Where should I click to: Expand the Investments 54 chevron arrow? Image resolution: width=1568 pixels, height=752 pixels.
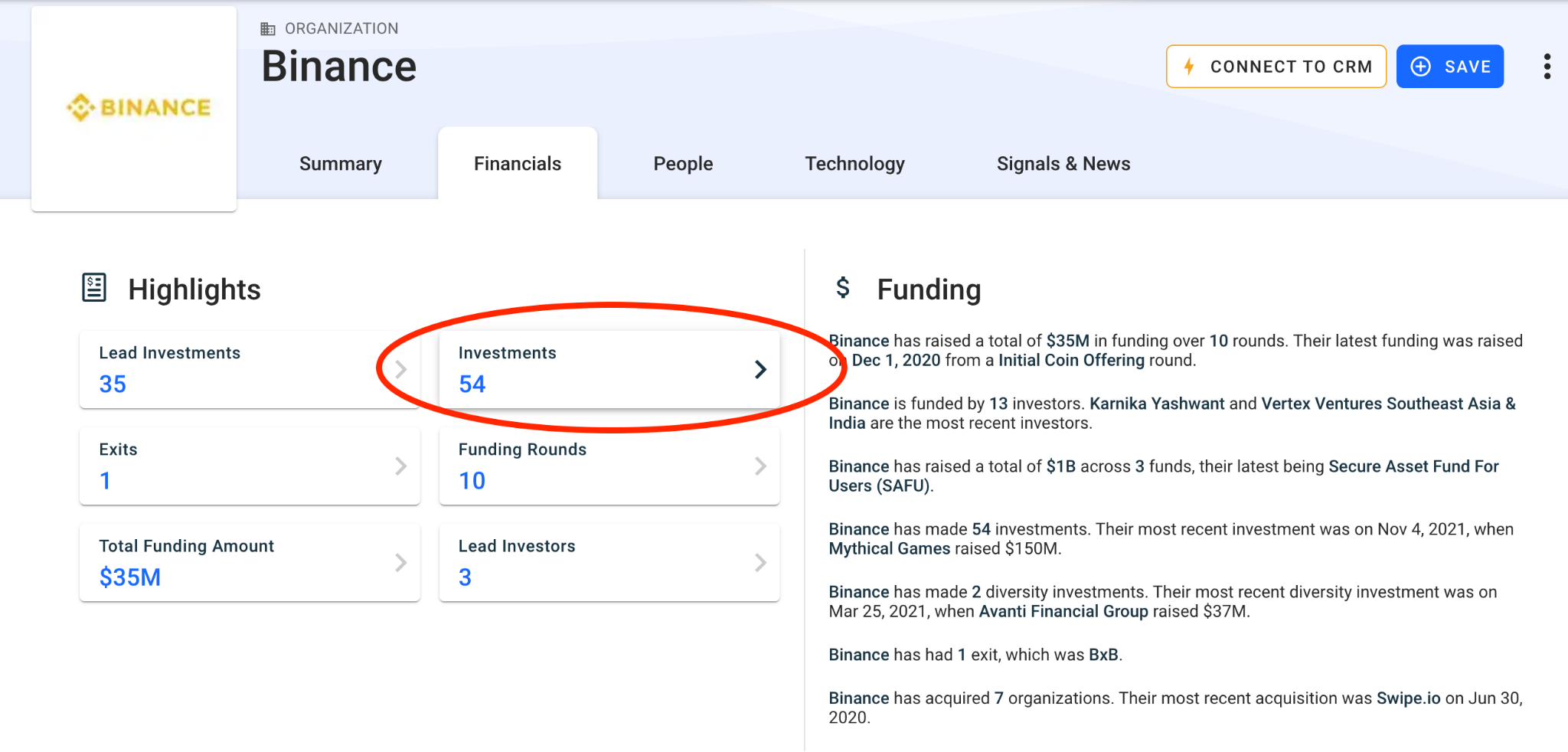pos(760,369)
